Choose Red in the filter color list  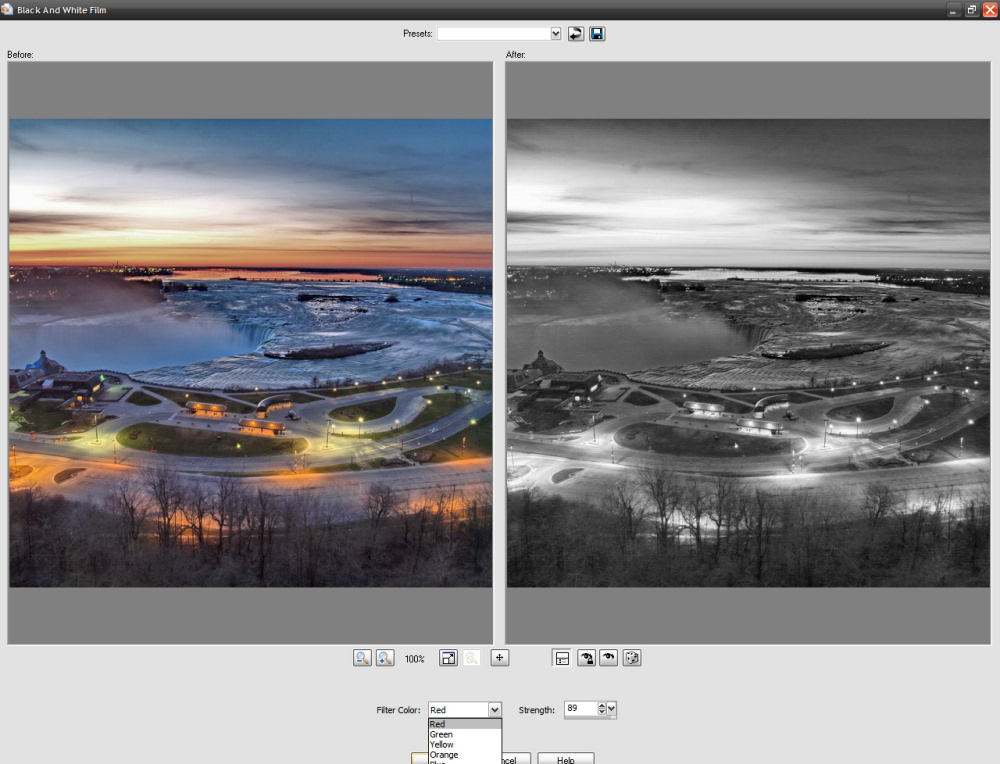(x=465, y=724)
